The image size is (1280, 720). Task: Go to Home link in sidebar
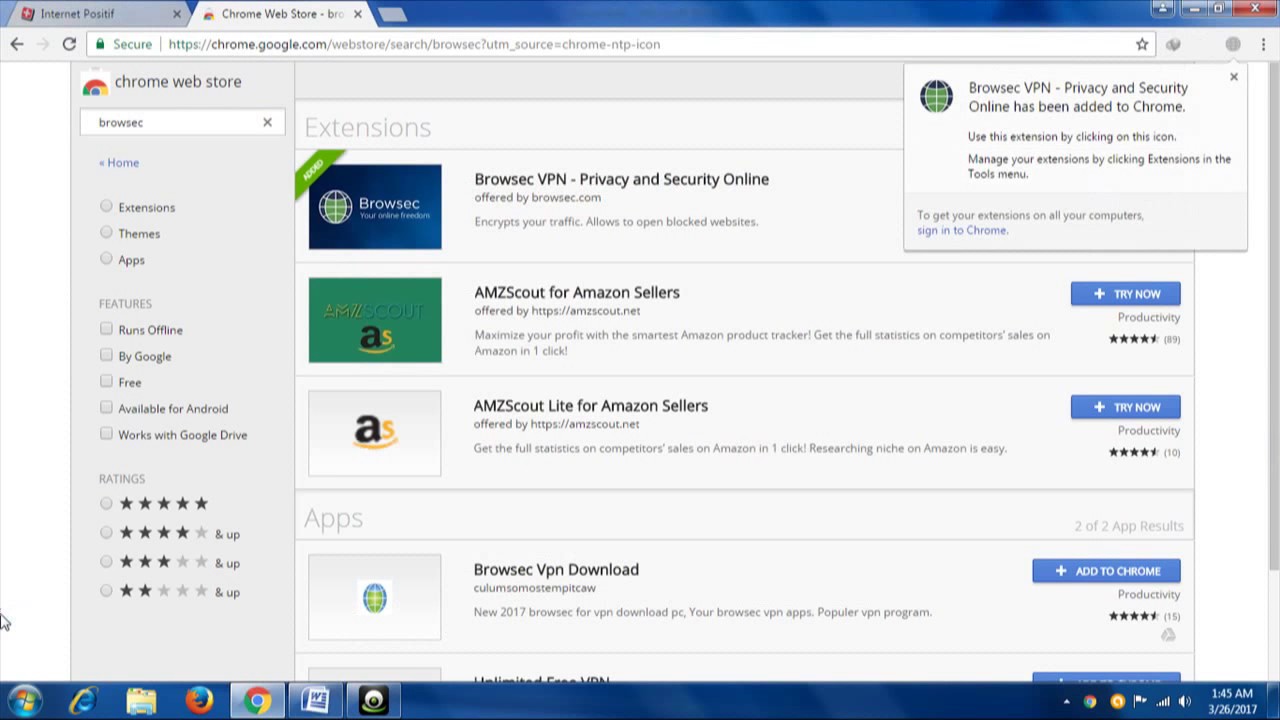[x=119, y=163]
